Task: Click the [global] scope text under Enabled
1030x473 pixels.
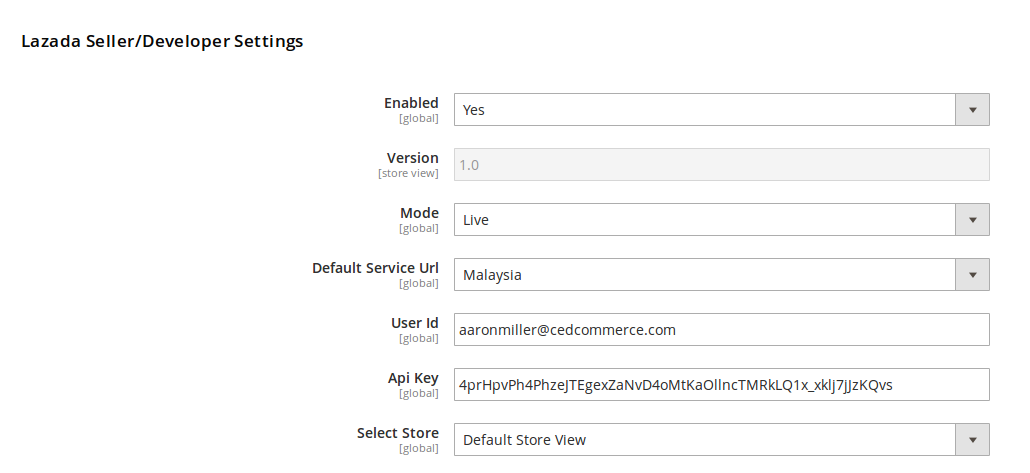Action: (418, 118)
